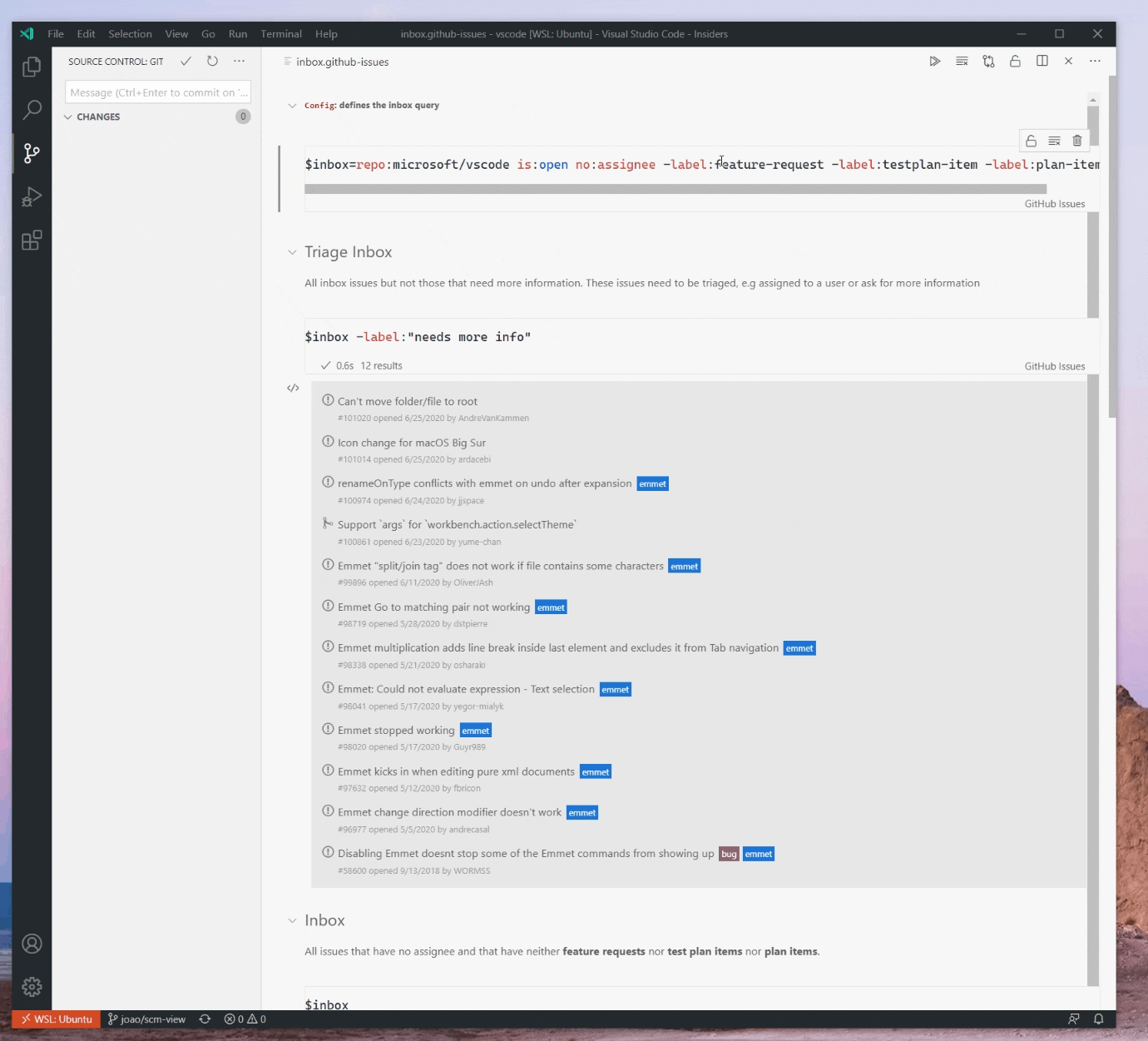The height and width of the screenshot is (1041, 1148).
Task: Open issue titled Emmet stopped working
Action: [x=397, y=730]
